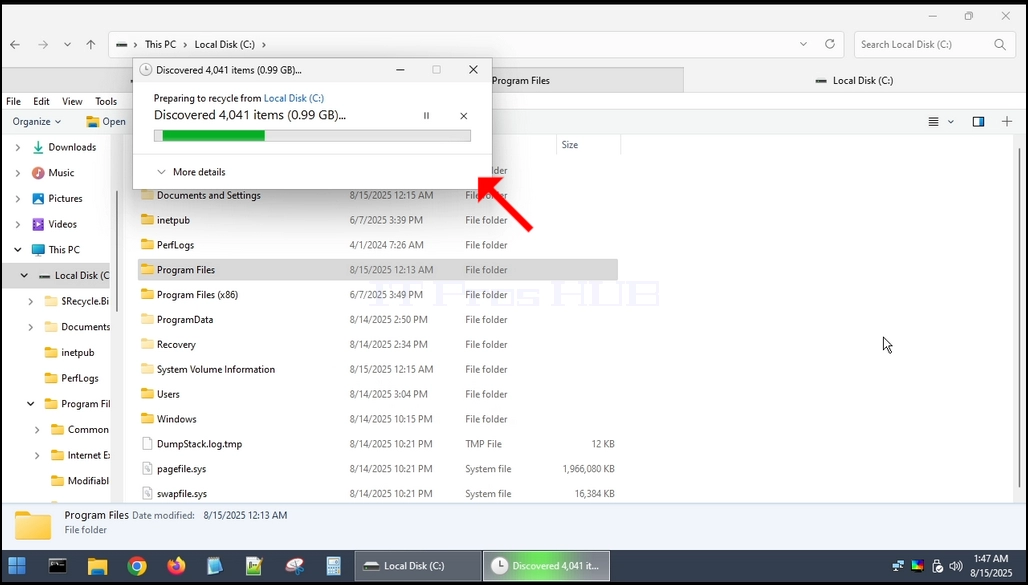Refresh the Local Disk (C:) folder view

[830, 44]
